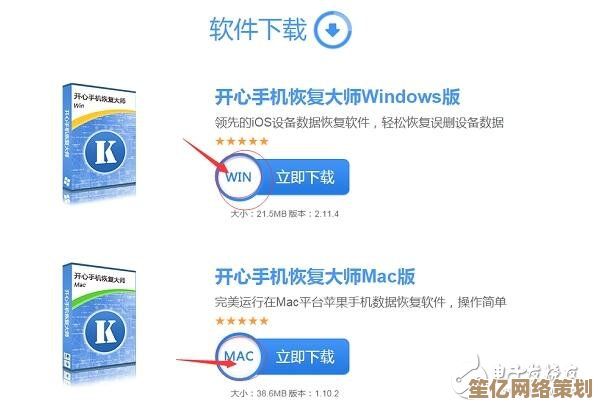Viewport: 599px width, 407px height.
Task: Open 开心手机恢复大师Windows版 title link
Action: tap(337, 97)
